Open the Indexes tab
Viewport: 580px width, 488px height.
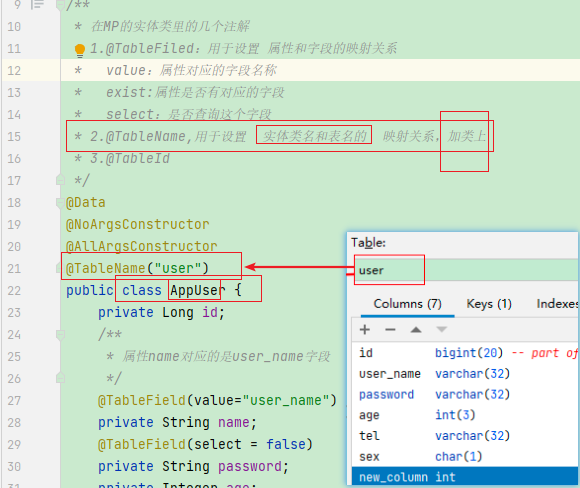(x=557, y=304)
